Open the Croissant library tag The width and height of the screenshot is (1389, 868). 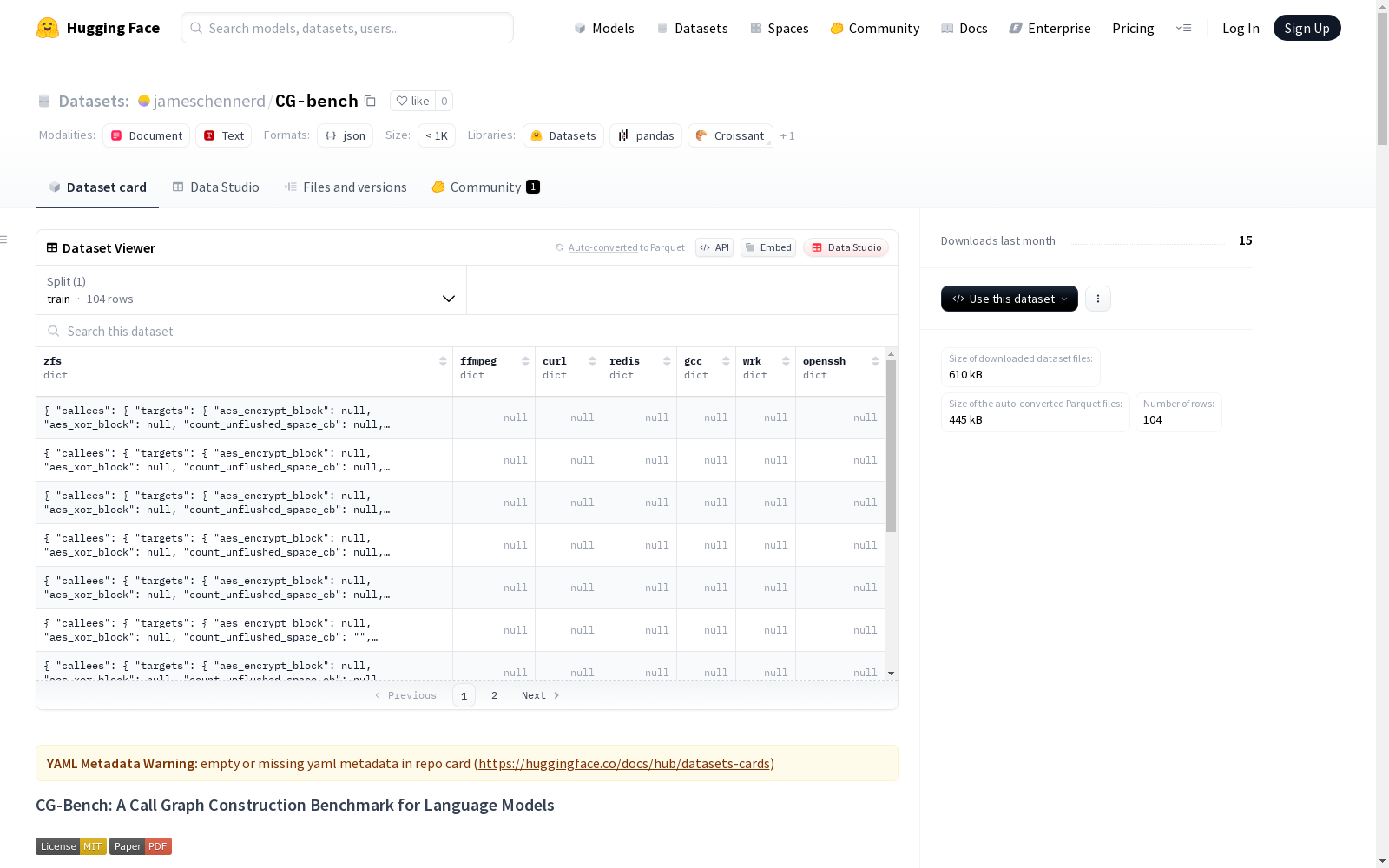point(730,135)
